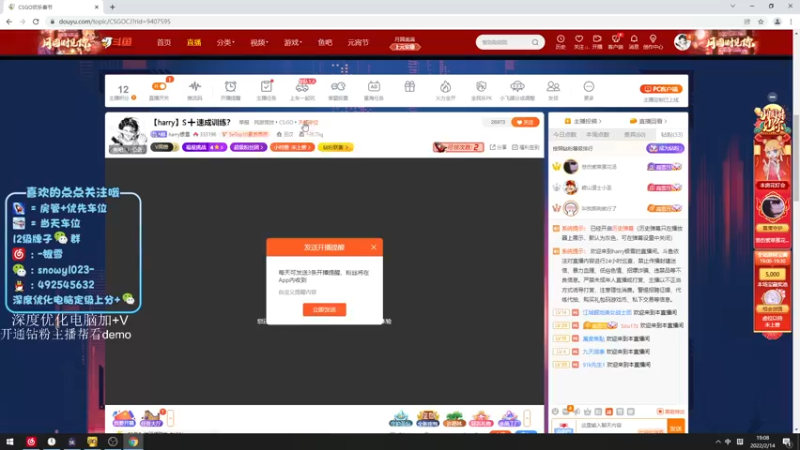Image resolution: width=800 pixels, height=450 pixels.
Task: Open 主播投稿 link in right panel
Action: pos(582,121)
